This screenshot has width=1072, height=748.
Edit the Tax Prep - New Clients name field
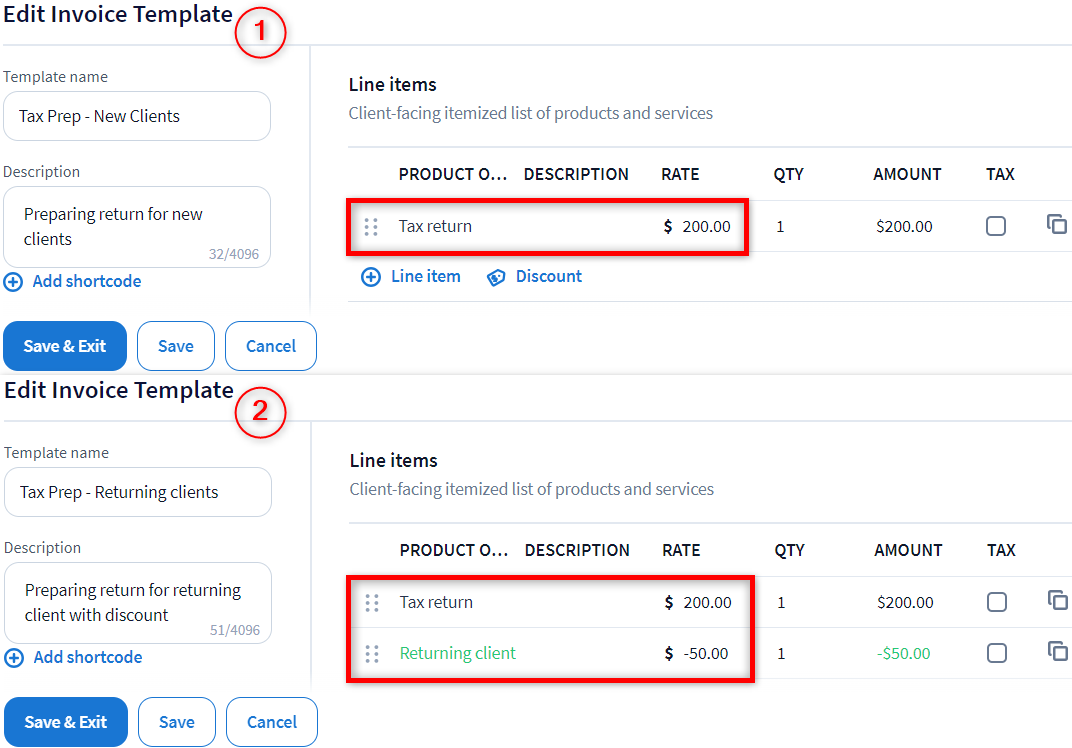(x=136, y=117)
